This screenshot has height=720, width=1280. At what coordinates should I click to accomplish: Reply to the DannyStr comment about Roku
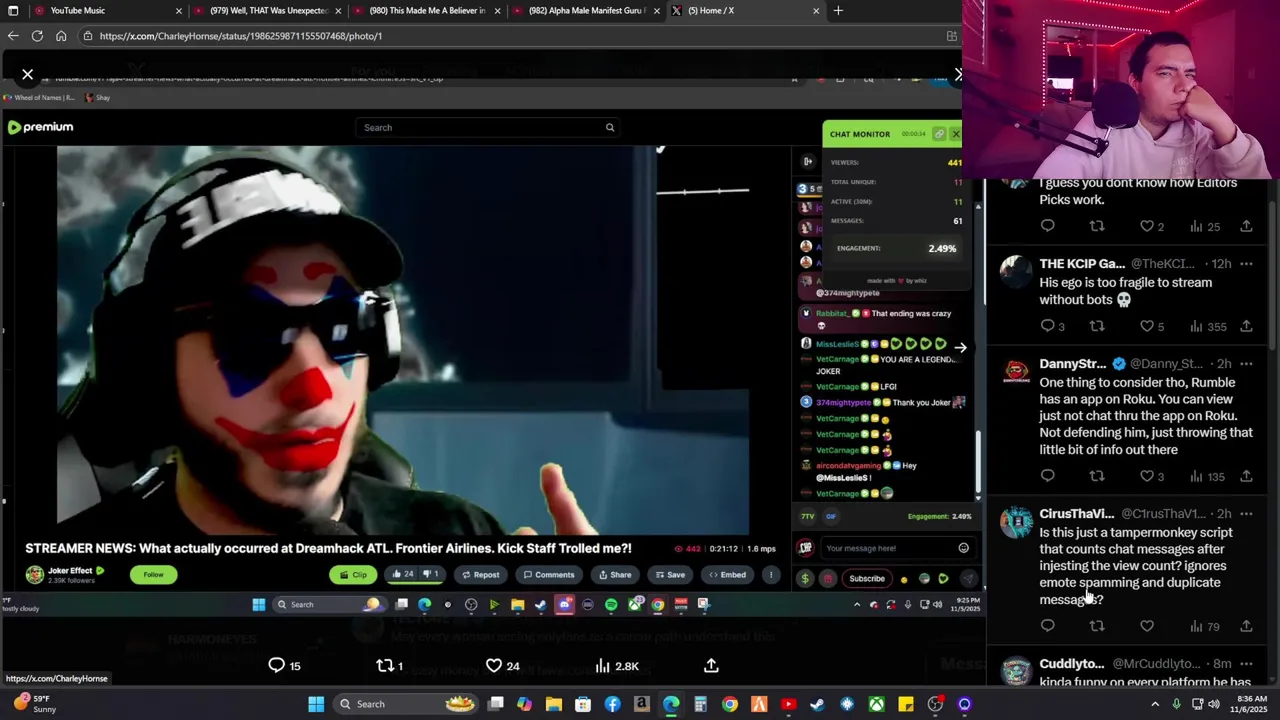point(1047,476)
